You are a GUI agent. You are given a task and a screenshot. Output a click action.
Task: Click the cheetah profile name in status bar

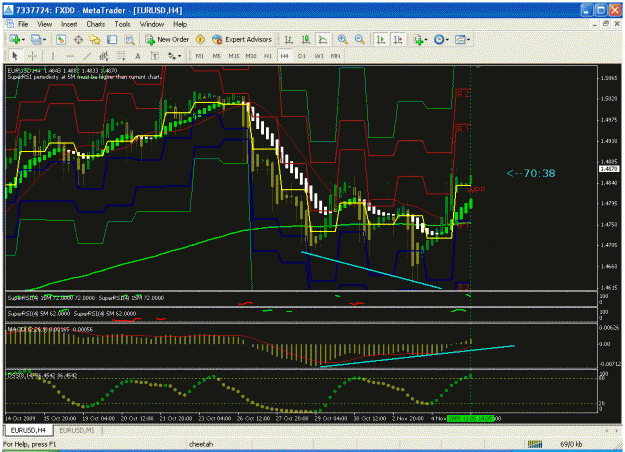tap(201, 444)
